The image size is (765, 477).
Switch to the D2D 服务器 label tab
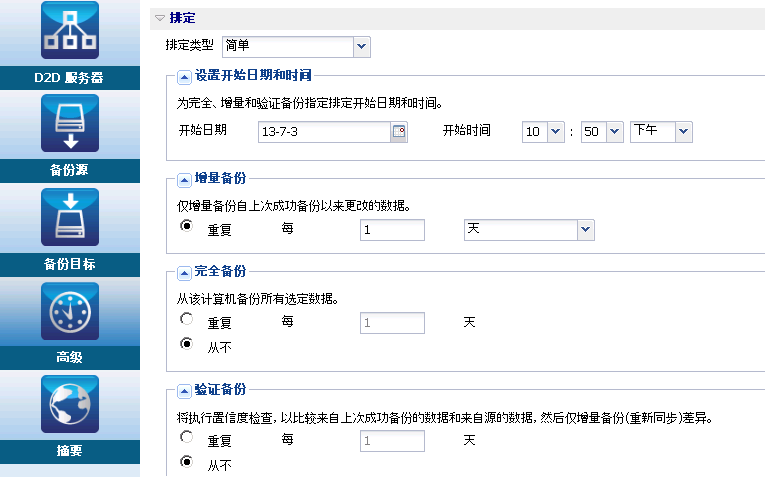coord(70,78)
